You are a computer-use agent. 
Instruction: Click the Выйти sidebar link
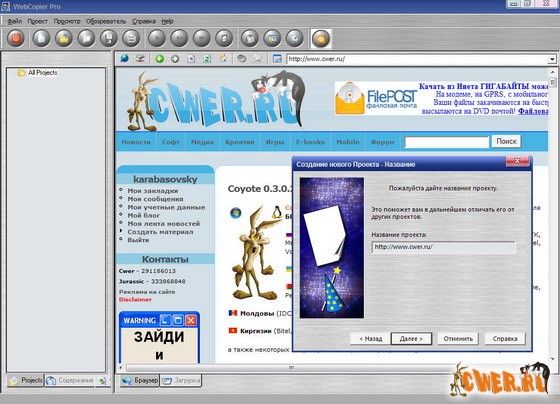pos(138,240)
